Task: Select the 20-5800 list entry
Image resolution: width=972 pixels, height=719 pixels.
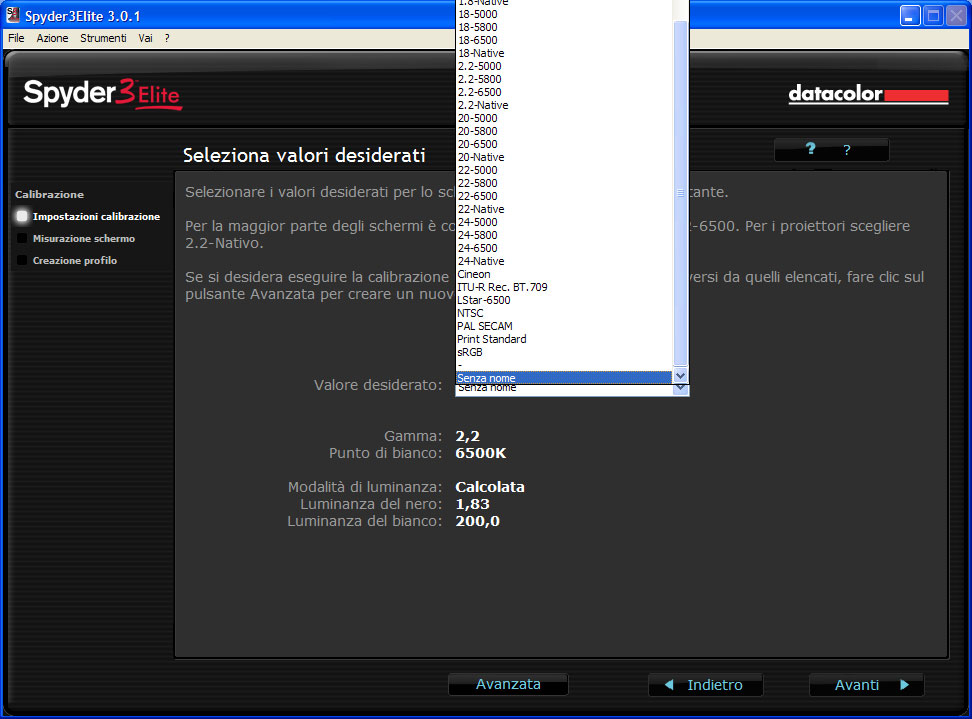Action: pos(564,131)
